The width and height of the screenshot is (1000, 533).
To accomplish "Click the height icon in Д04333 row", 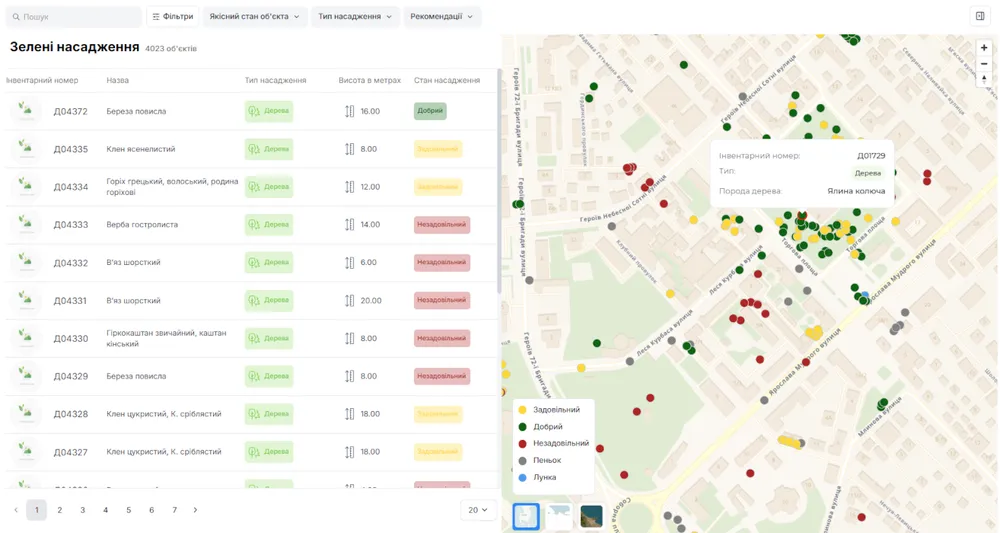I will point(349,224).
